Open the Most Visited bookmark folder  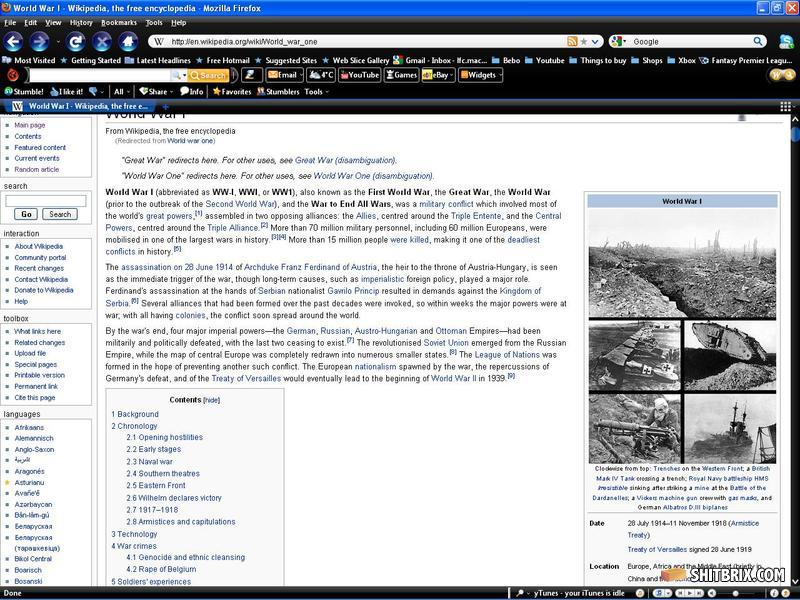(x=29, y=60)
